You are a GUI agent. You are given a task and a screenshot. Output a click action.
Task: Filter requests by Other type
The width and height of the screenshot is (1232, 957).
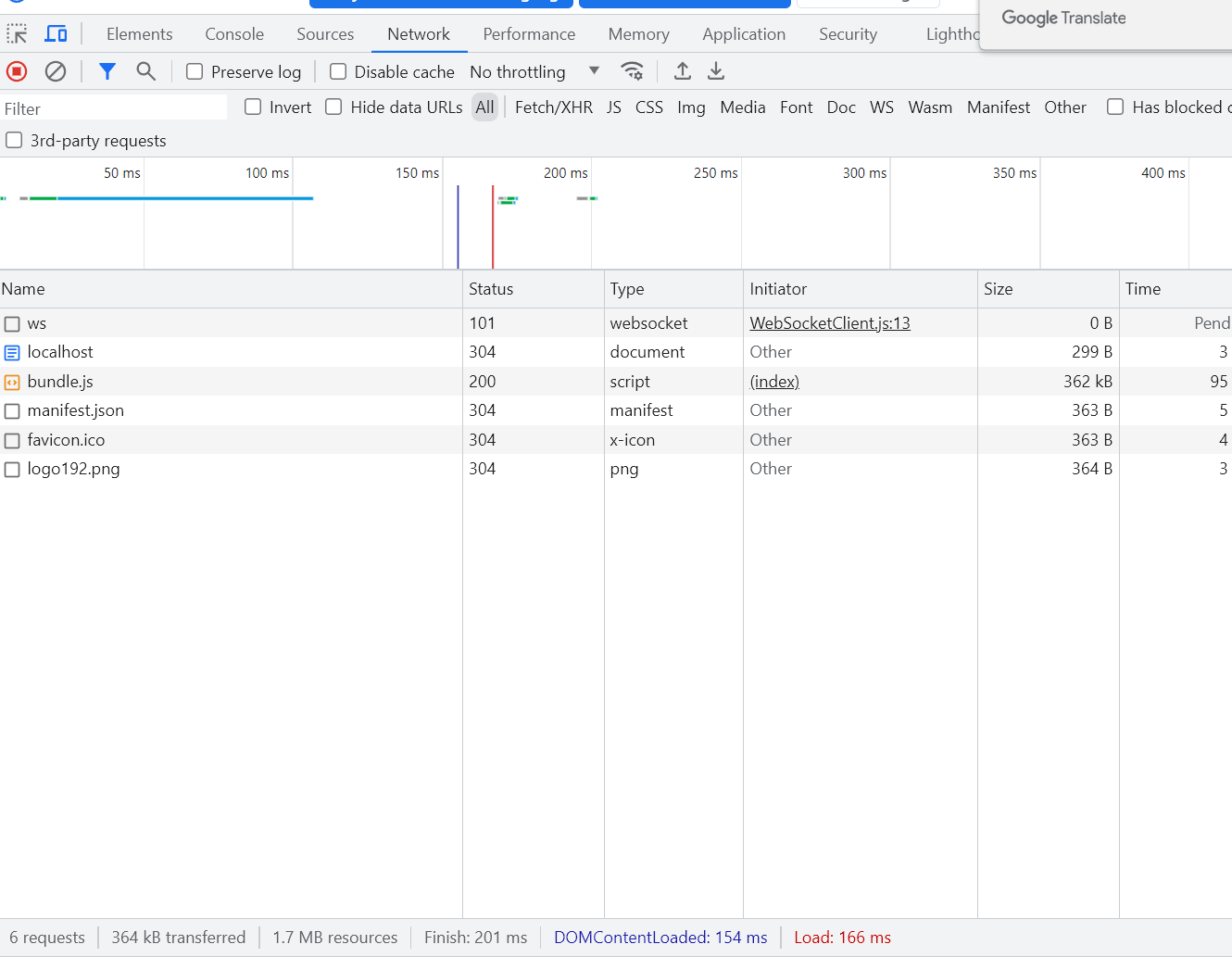point(1065,107)
